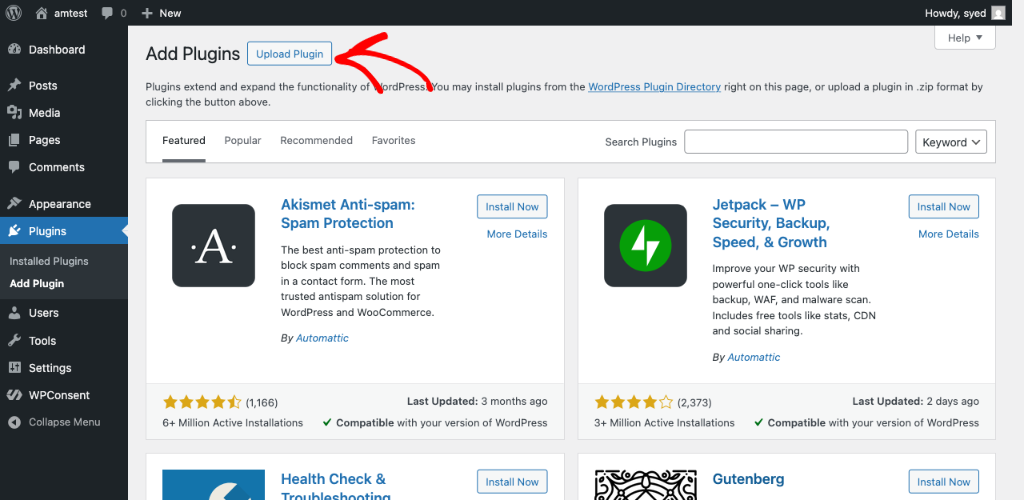This screenshot has height=500, width=1024.
Task: Click the Akismet plugin logo
Action: pyautogui.click(x=214, y=245)
